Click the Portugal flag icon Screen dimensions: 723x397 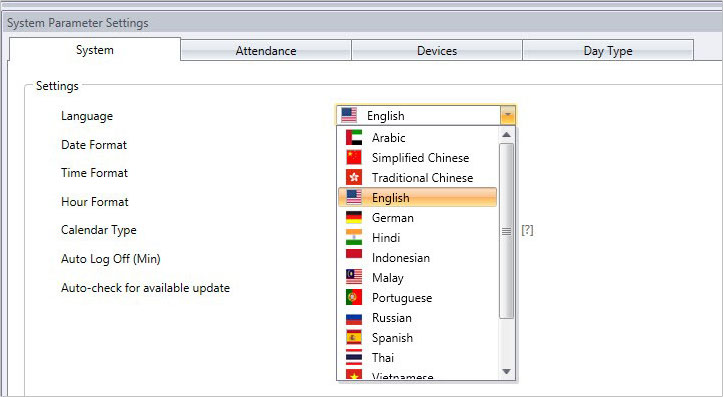354,297
